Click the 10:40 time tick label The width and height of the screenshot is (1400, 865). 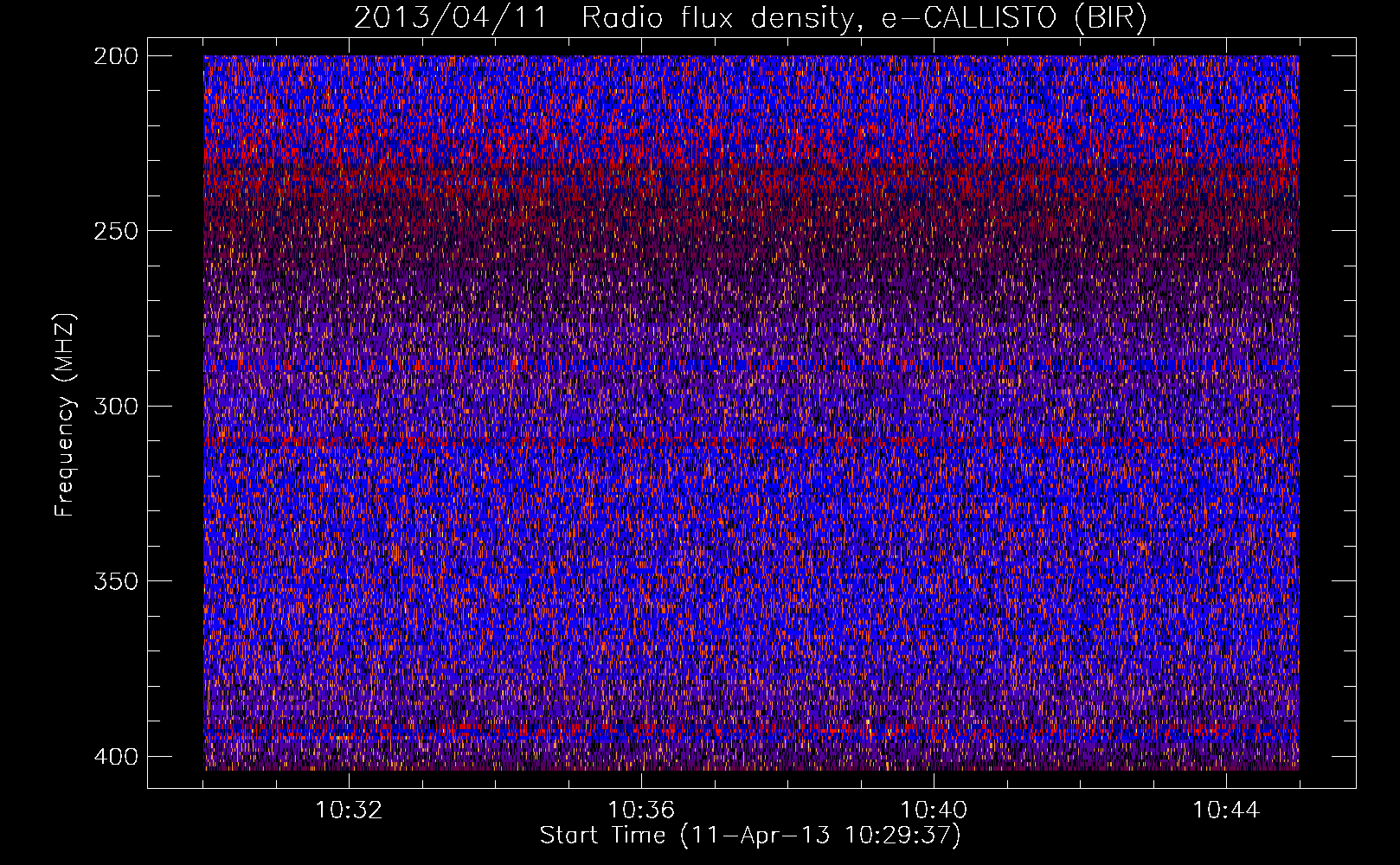click(934, 811)
